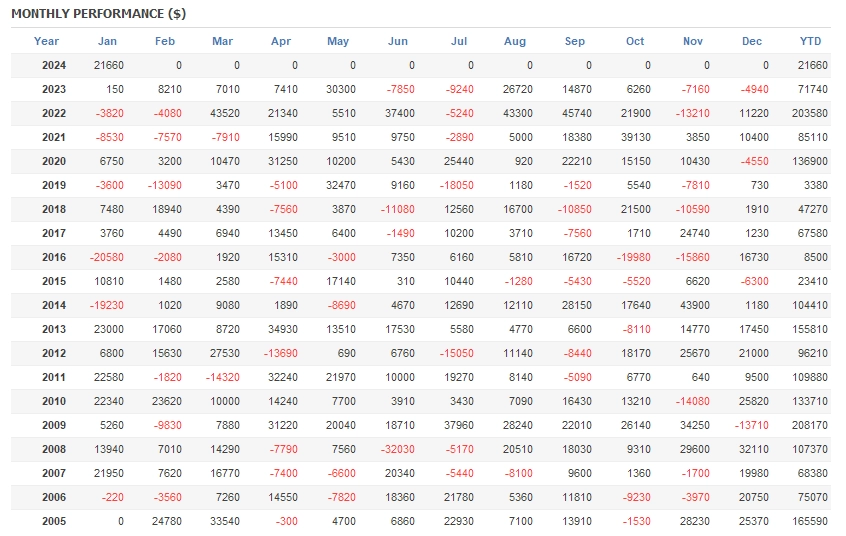Select the 2022 year row label

point(54,113)
